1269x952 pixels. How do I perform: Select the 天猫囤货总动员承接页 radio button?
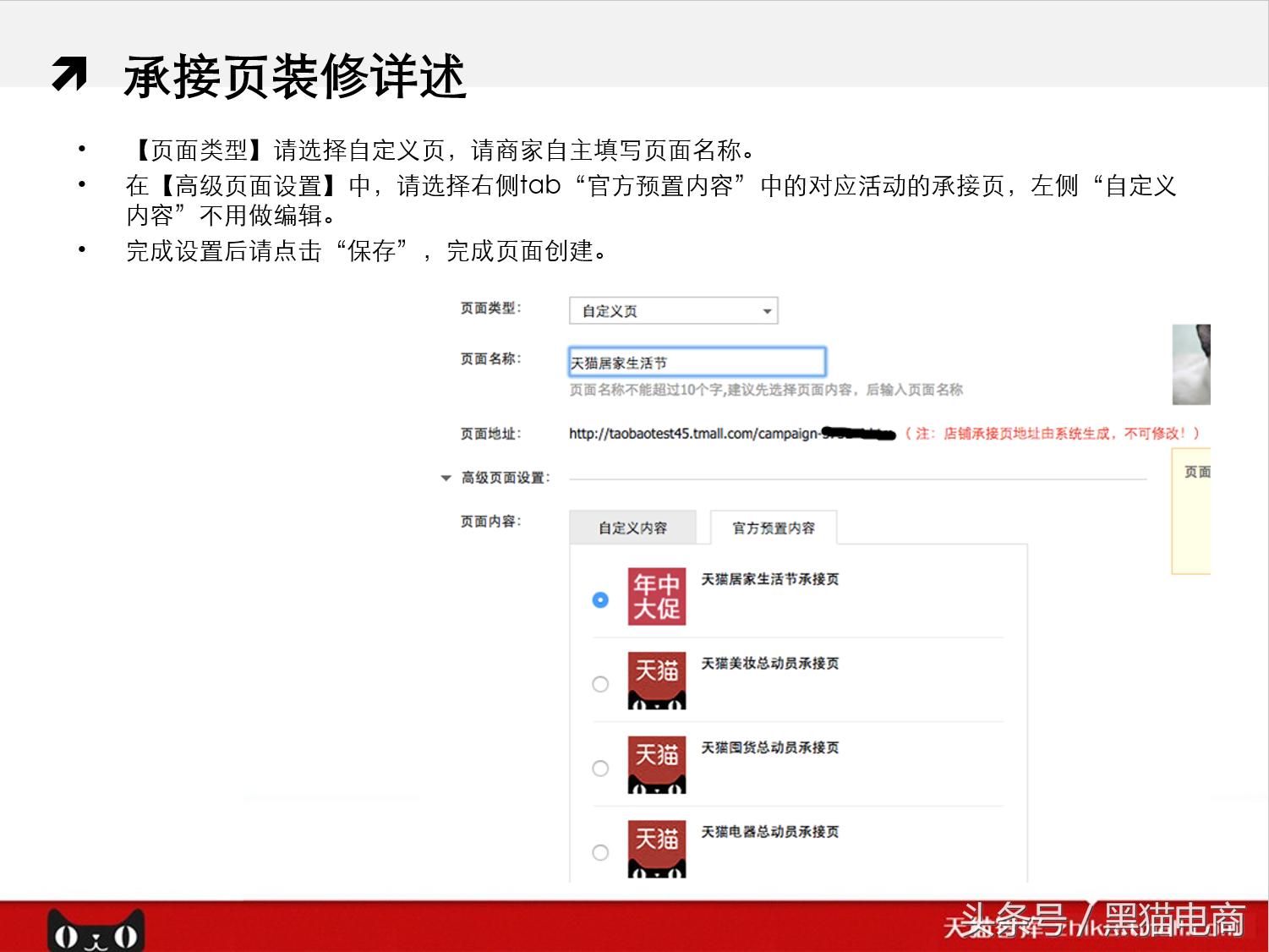point(600,769)
